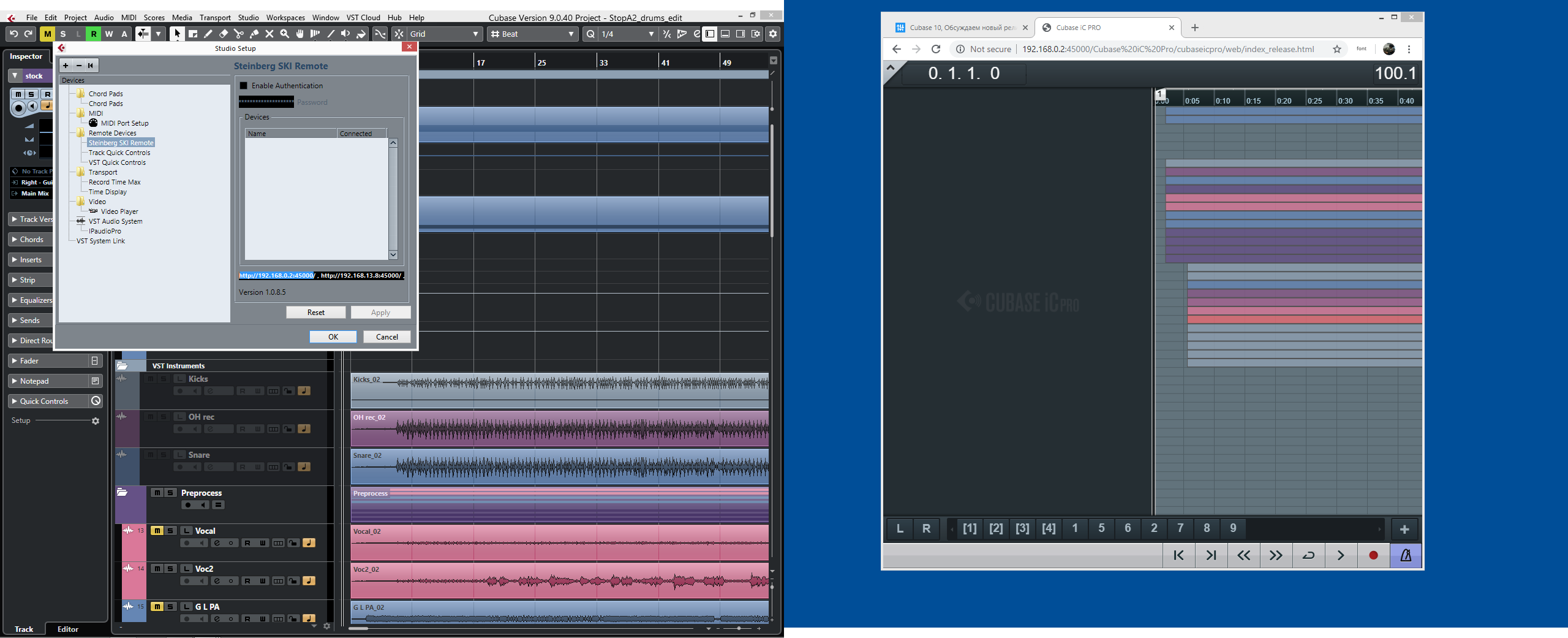Viewport: 1568px width, 638px height.
Task: Switch to the Cubase 10 browser tab
Action: point(962,28)
